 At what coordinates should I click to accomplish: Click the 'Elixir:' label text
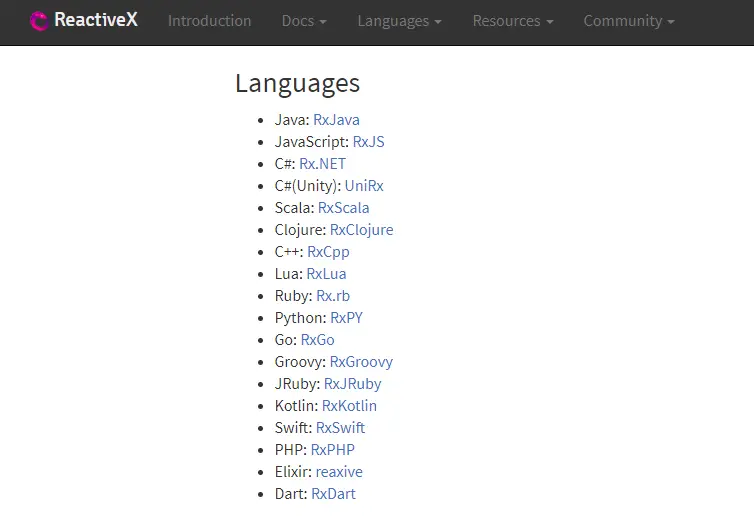pyautogui.click(x=293, y=472)
